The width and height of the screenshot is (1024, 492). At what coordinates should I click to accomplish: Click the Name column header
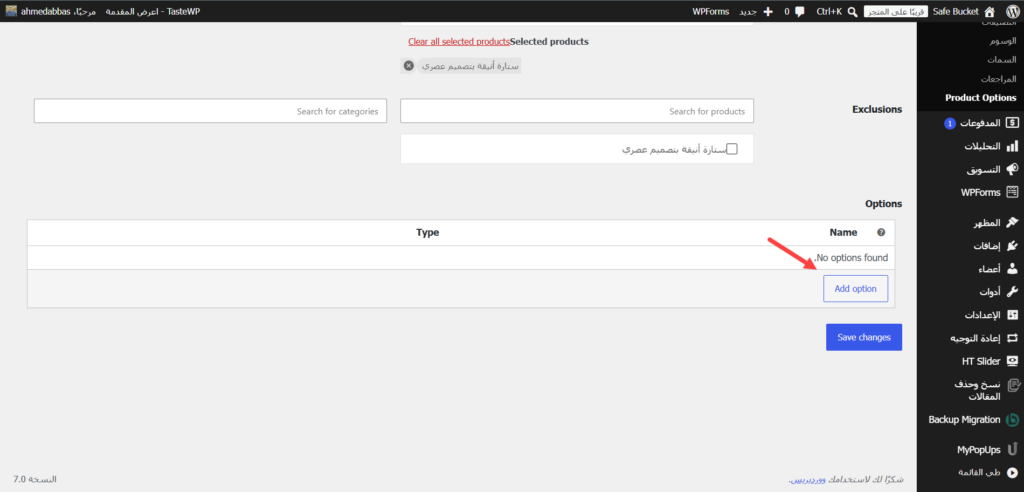843,233
